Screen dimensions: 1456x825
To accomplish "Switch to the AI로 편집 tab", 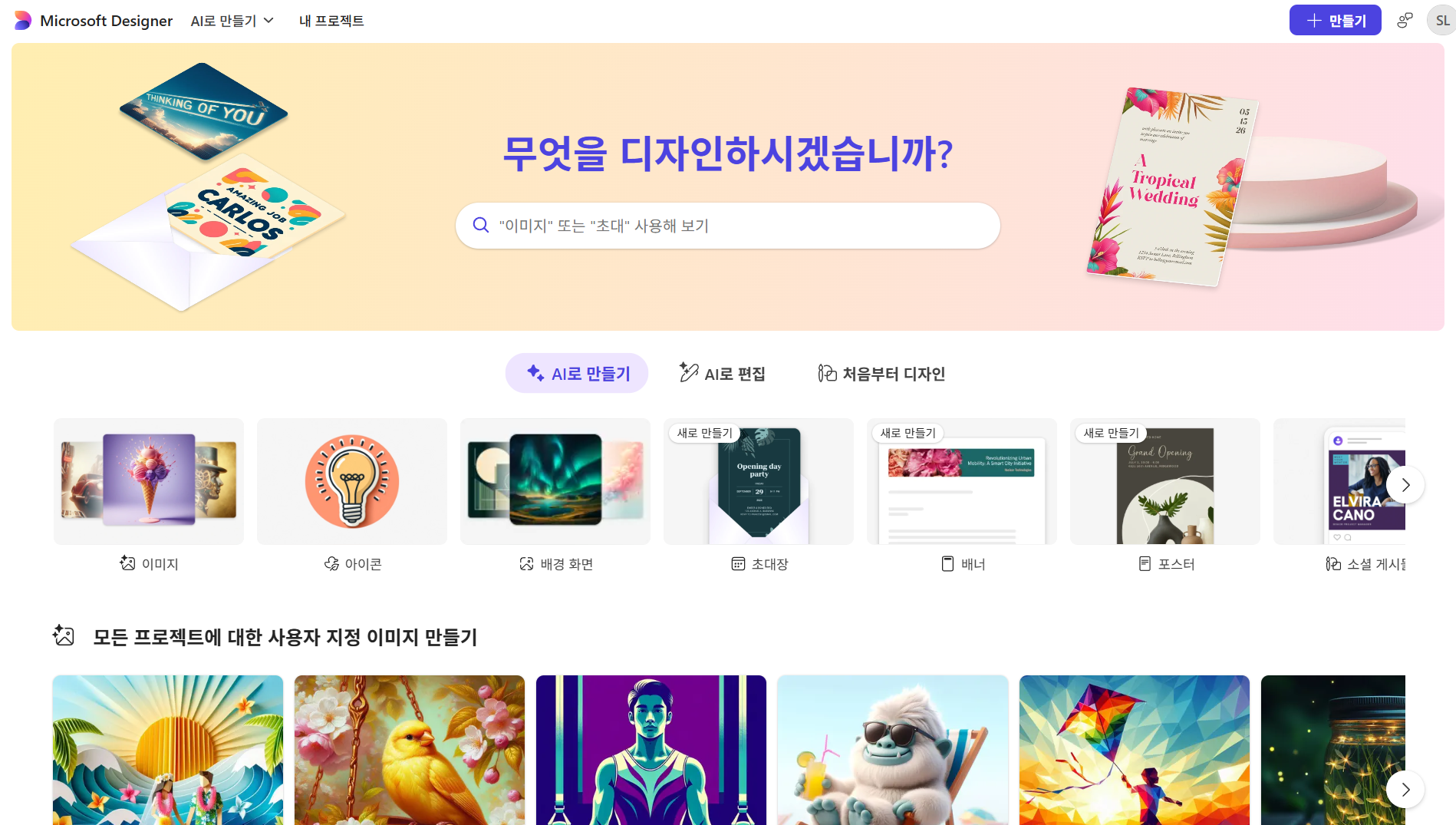I will [722, 374].
